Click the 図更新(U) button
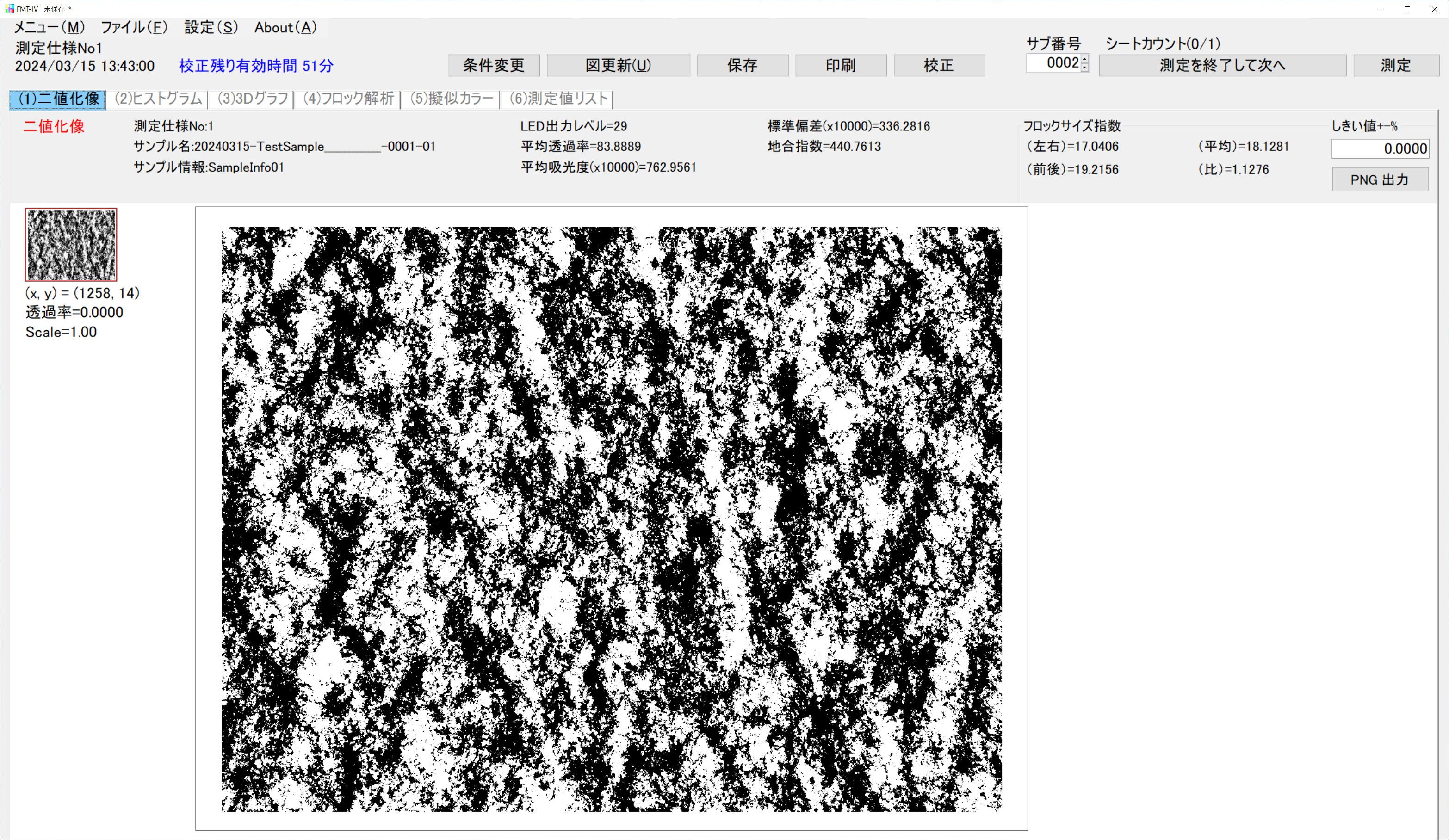The width and height of the screenshot is (1449, 840). pos(618,65)
